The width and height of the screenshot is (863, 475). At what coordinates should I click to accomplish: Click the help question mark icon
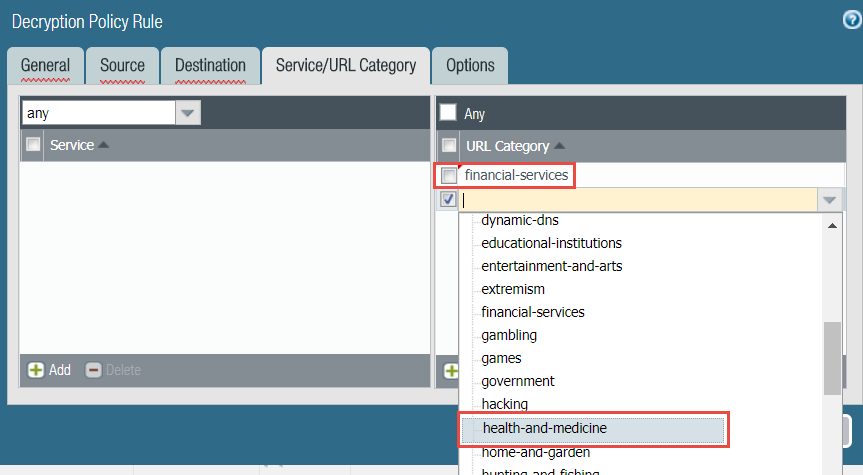pyautogui.click(x=851, y=20)
